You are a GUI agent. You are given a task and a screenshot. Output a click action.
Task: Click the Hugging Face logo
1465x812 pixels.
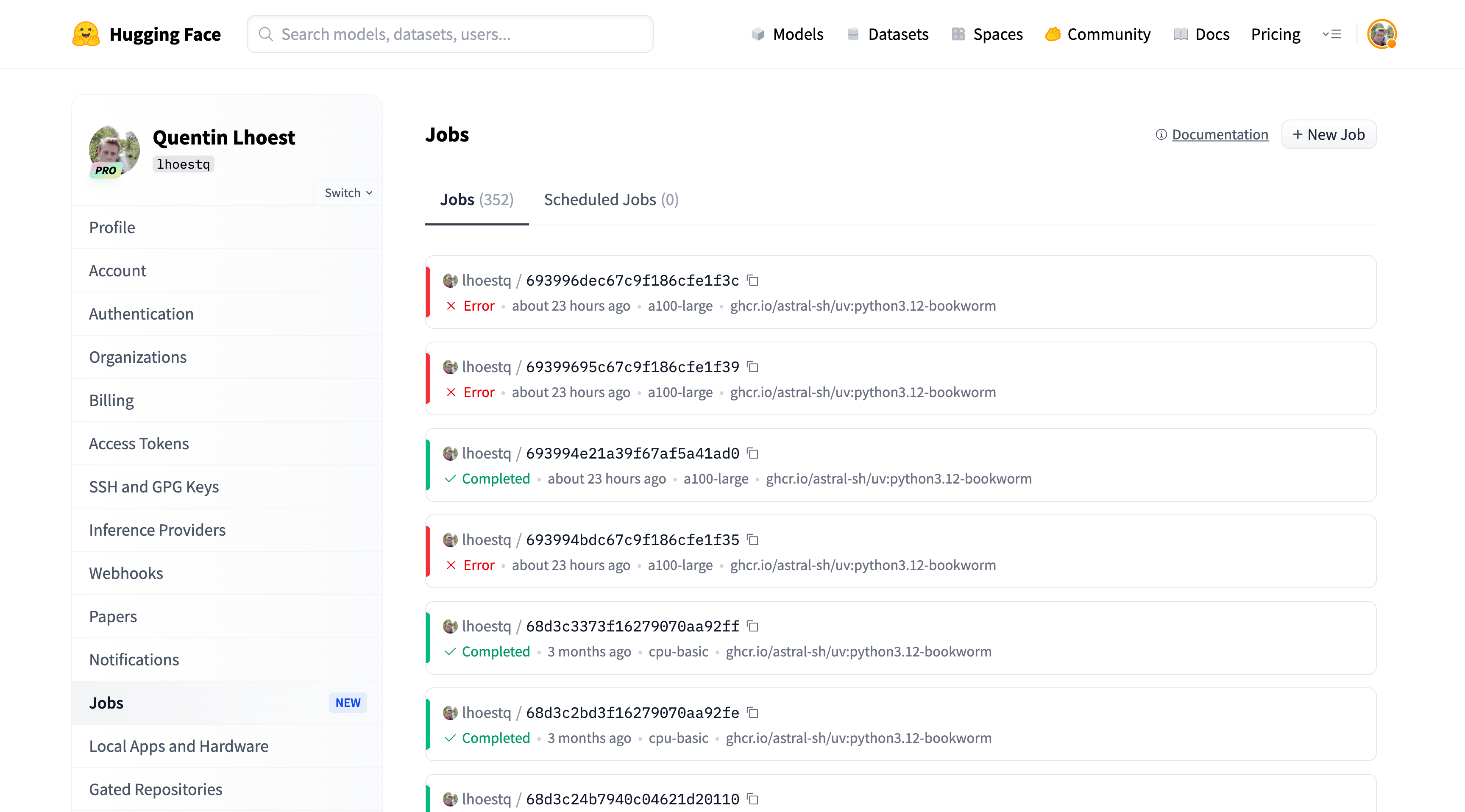coord(86,34)
